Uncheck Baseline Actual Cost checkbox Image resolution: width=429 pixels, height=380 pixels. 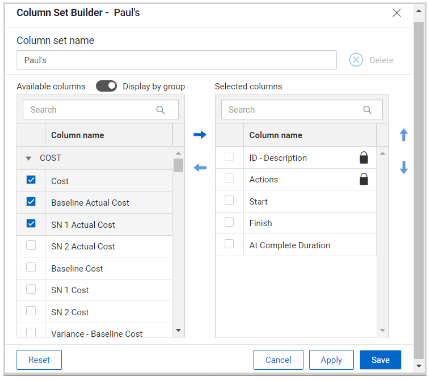point(31,202)
